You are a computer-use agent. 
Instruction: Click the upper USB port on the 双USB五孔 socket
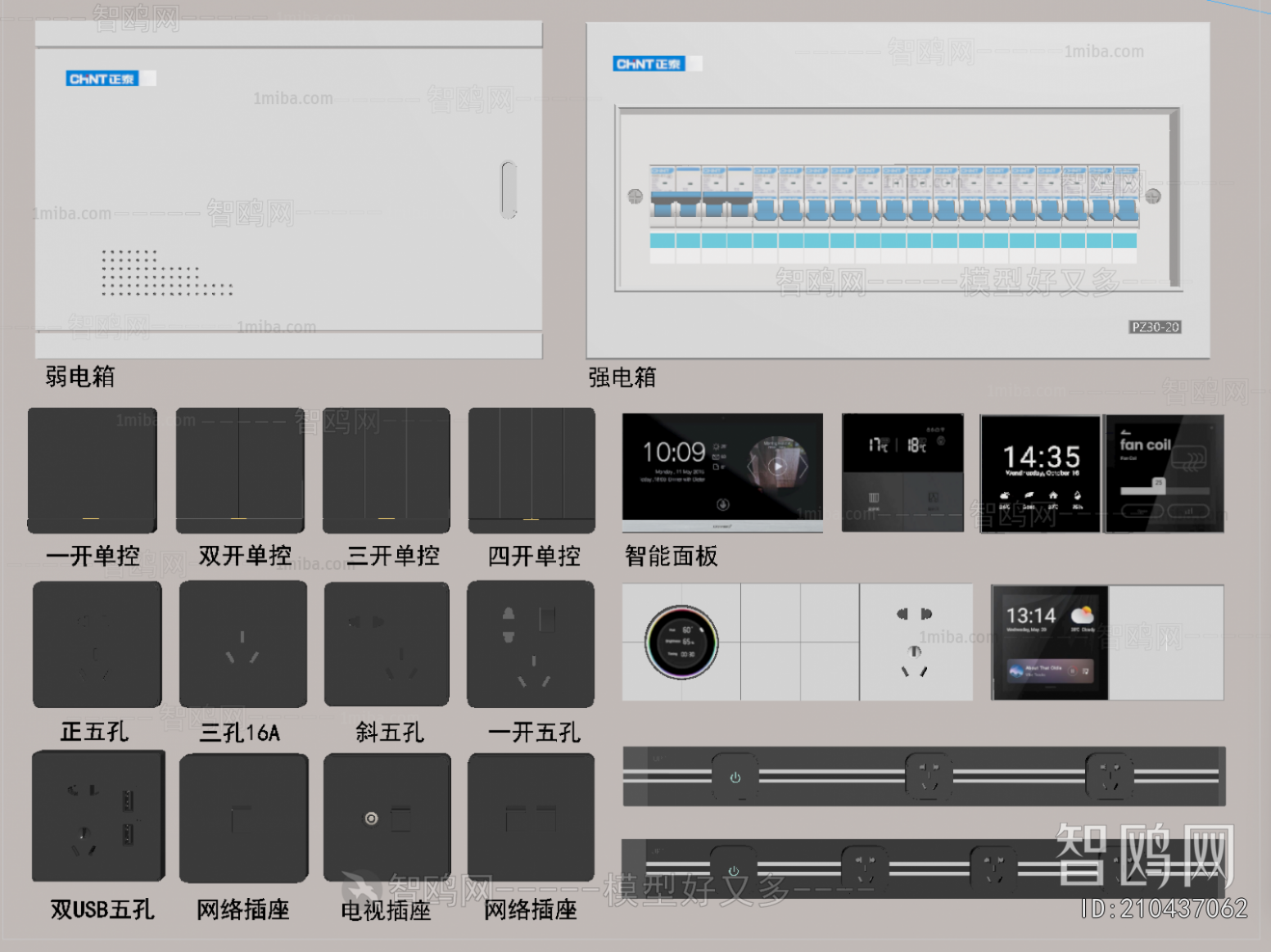pos(128,800)
